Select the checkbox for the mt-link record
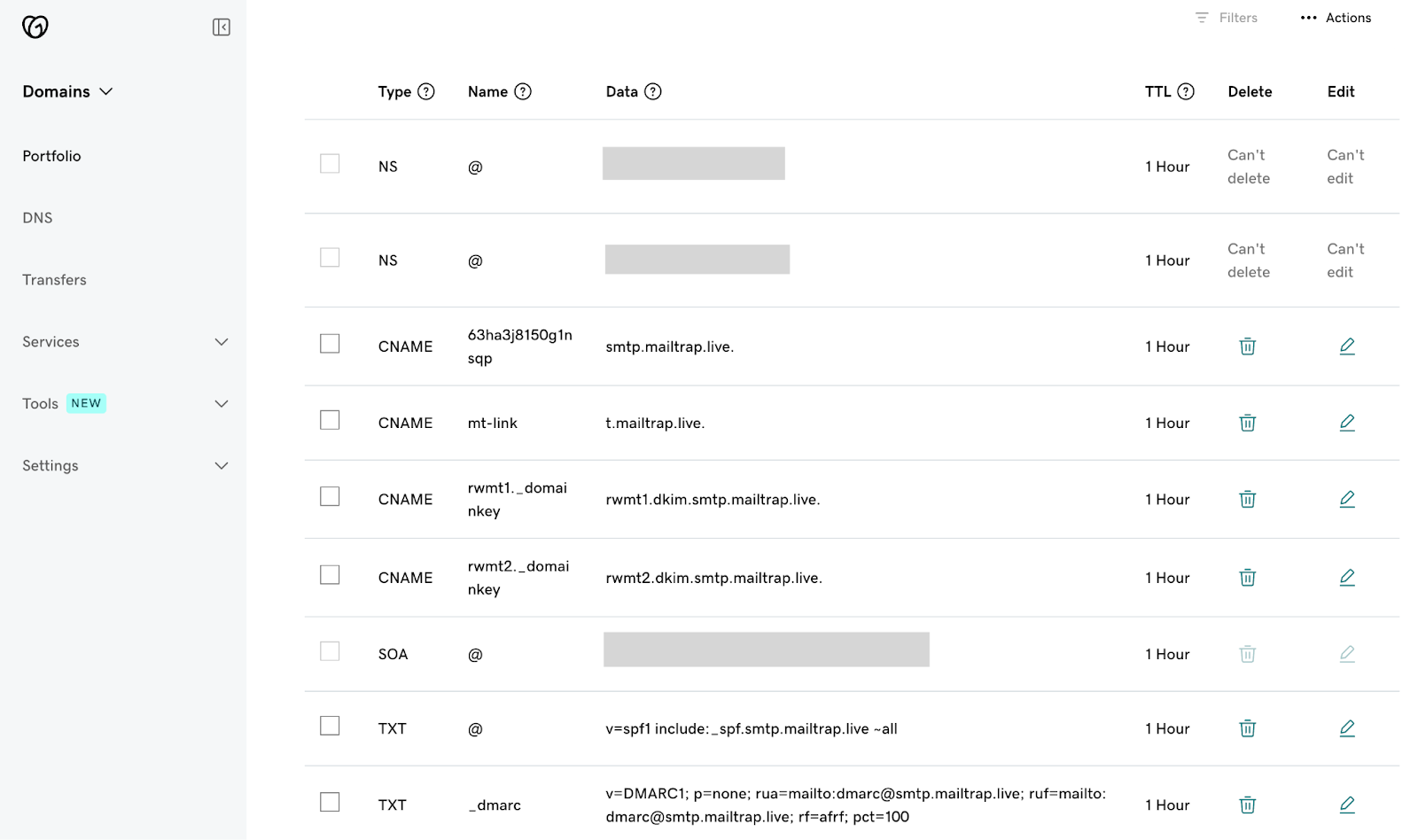The width and height of the screenshot is (1418, 840). [329, 419]
